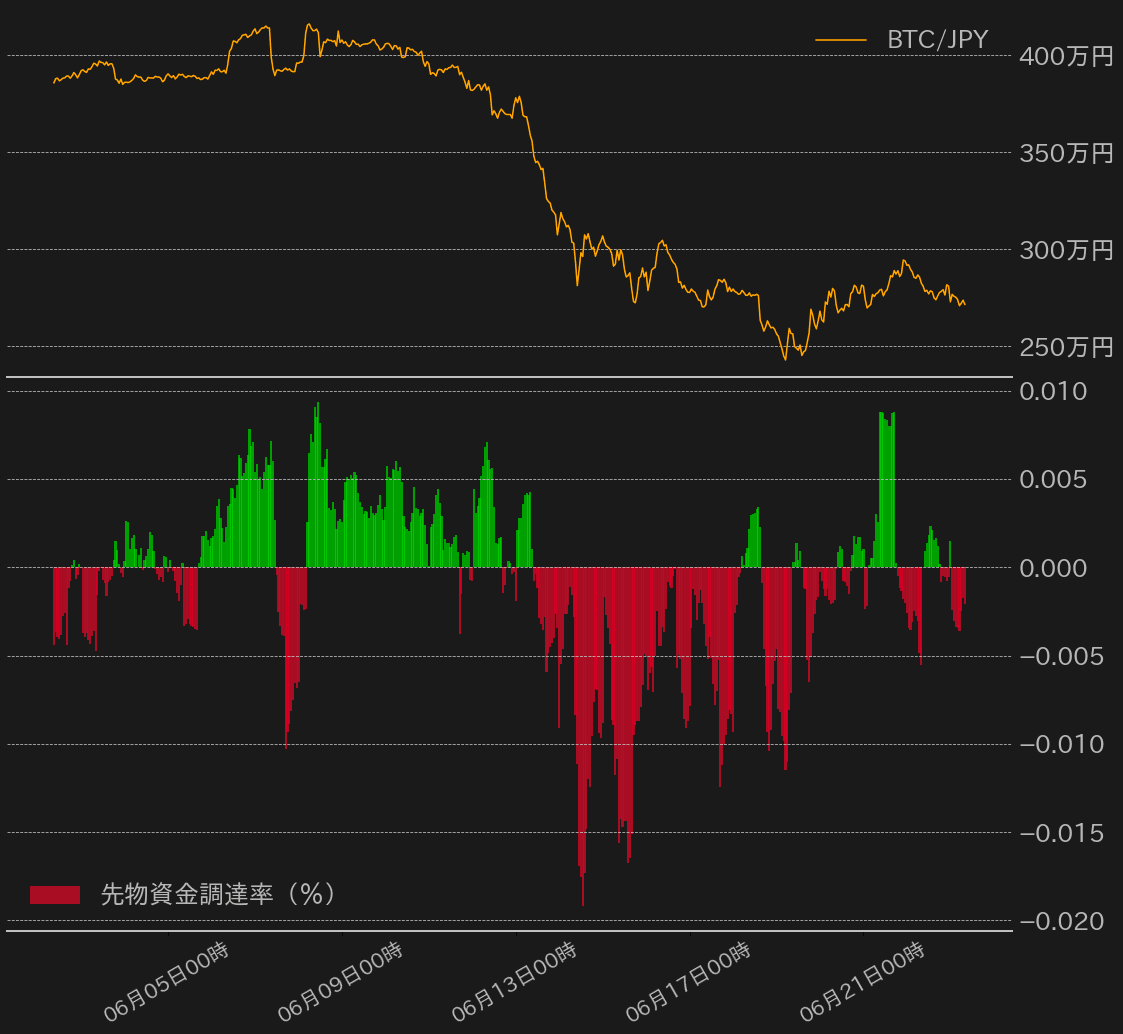Select the −0.010 funding rate tick
This screenshot has height=1034, width=1123.
tap(1060, 745)
